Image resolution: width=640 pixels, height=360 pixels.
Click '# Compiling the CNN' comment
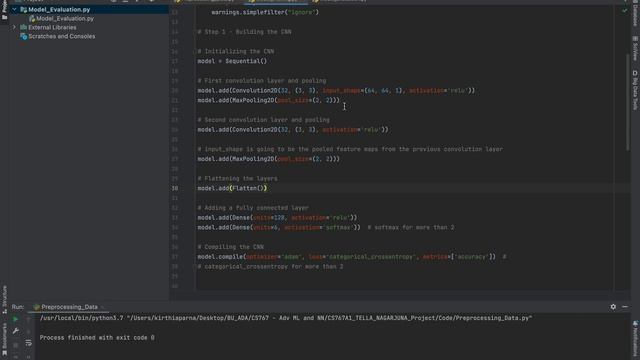(x=231, y=247)
